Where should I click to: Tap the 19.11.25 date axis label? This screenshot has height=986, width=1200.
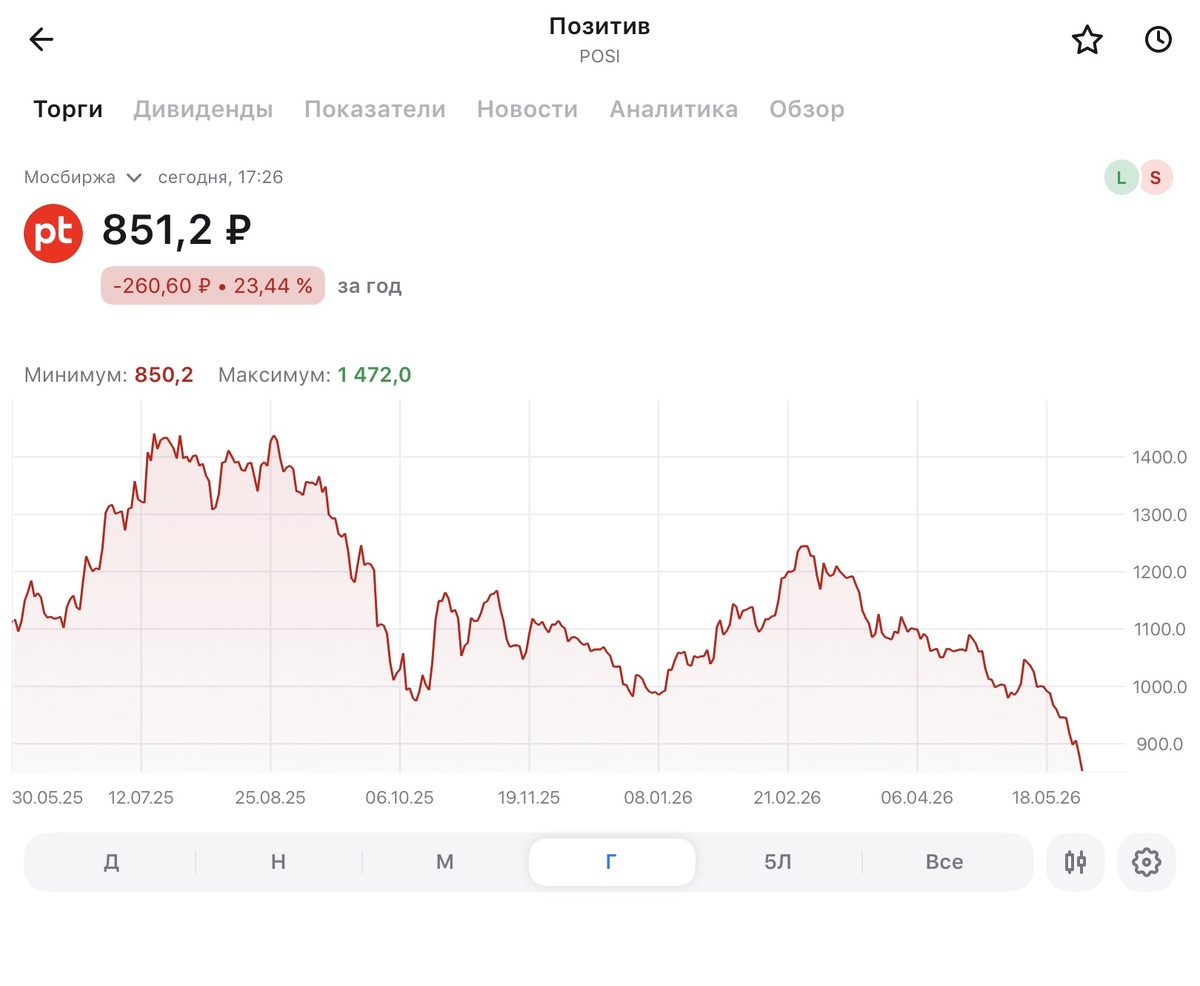529,798
